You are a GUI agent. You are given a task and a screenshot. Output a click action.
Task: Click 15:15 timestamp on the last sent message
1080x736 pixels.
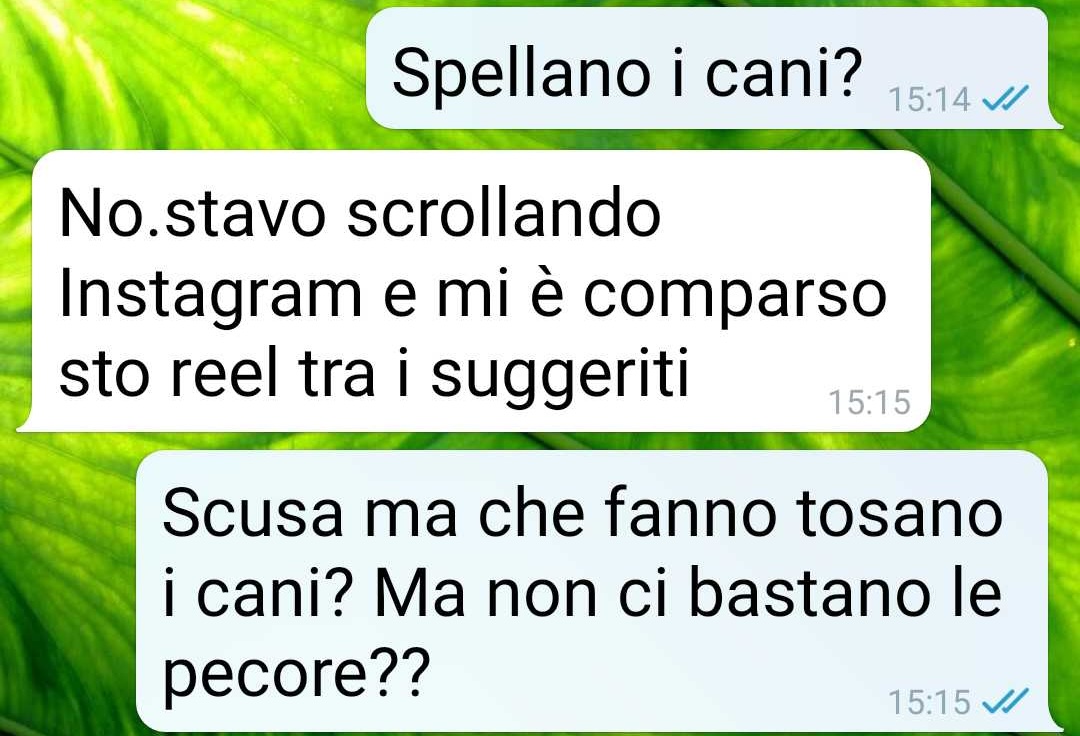(929, 702)
